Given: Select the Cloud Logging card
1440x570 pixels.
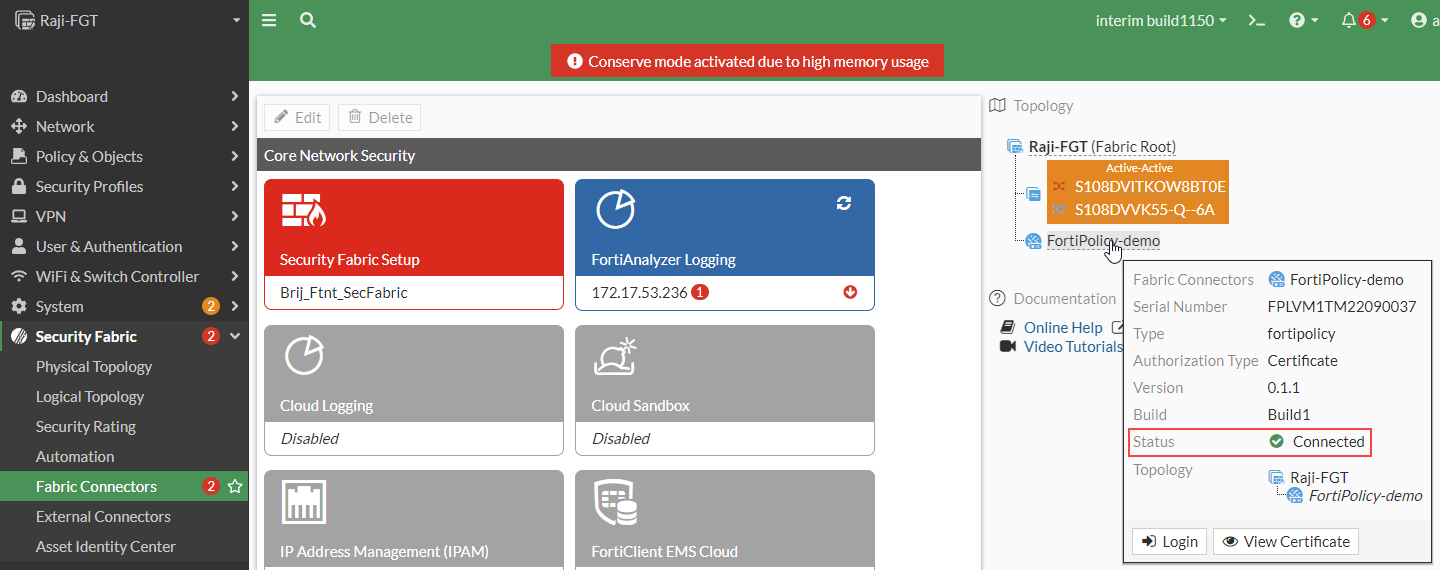Looking at the screenshot, I should click(x=414, y=390).
